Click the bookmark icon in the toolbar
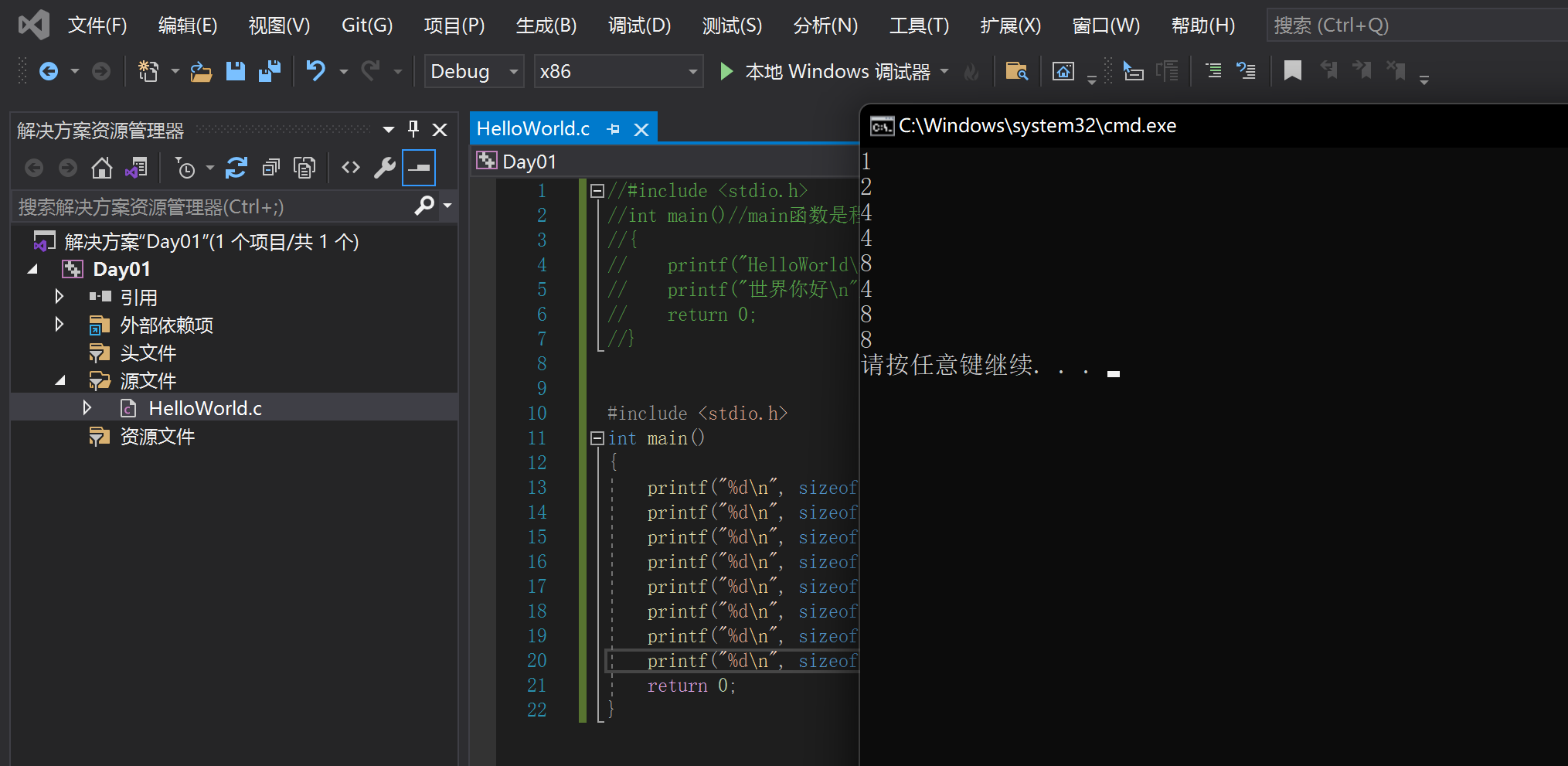1568x766 pixels. point(1292,71)
